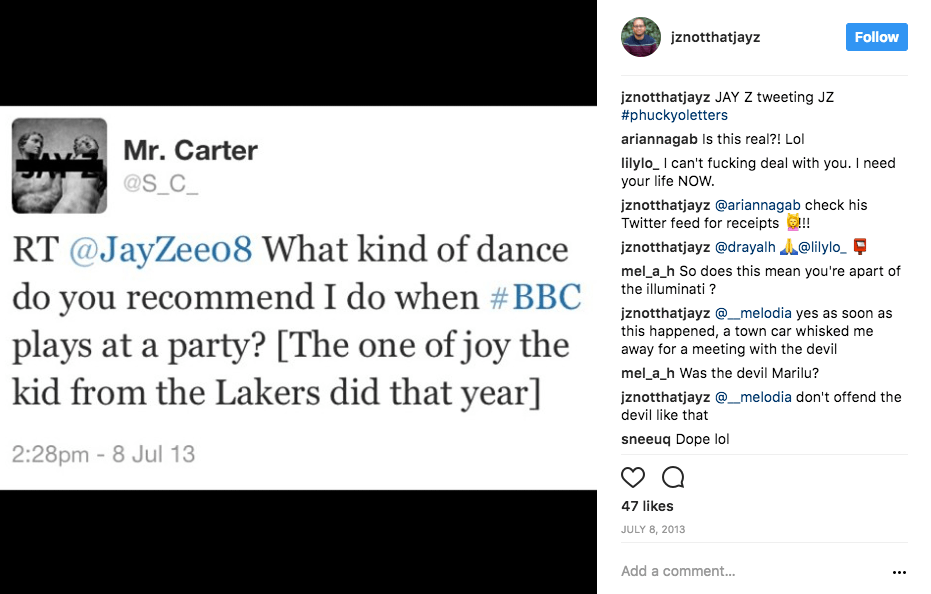Open @ariannagab mention link
Image resolution: width=931 pixels, height=594 pixels.
tap(758, 205)
